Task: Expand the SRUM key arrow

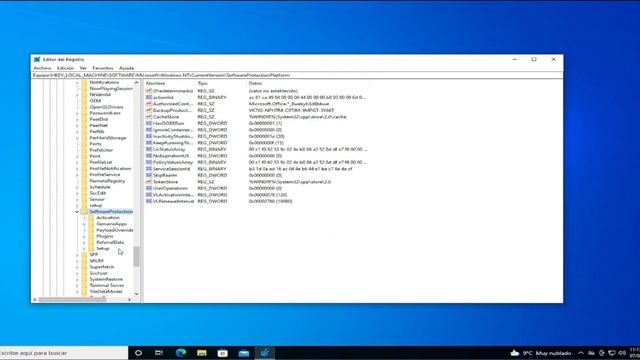Action: tap(77, 261)
